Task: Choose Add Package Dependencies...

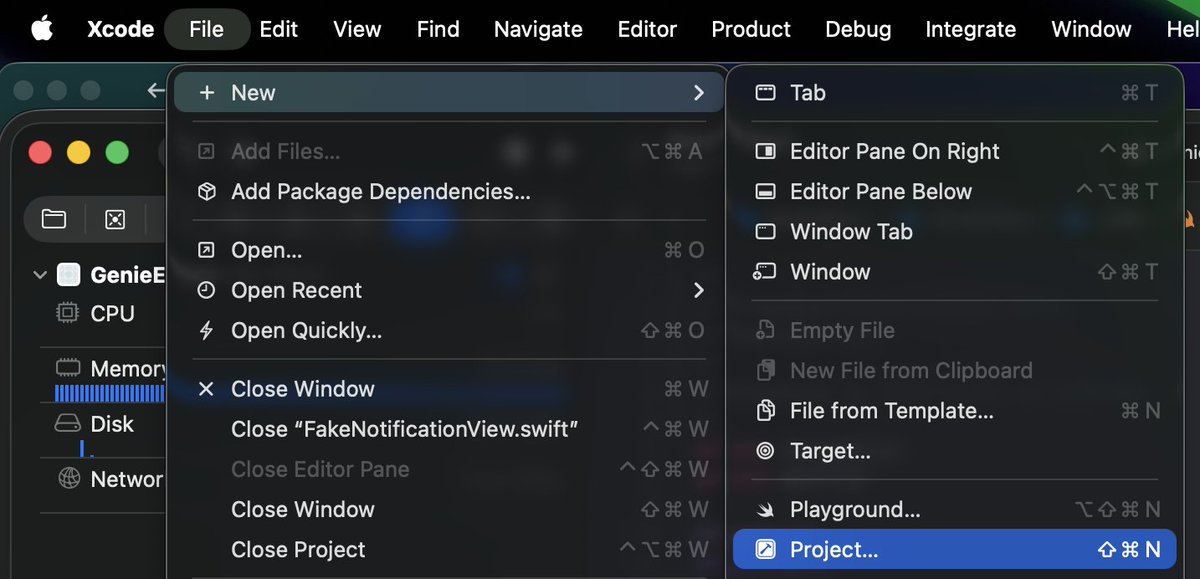Action: [449, 191]
